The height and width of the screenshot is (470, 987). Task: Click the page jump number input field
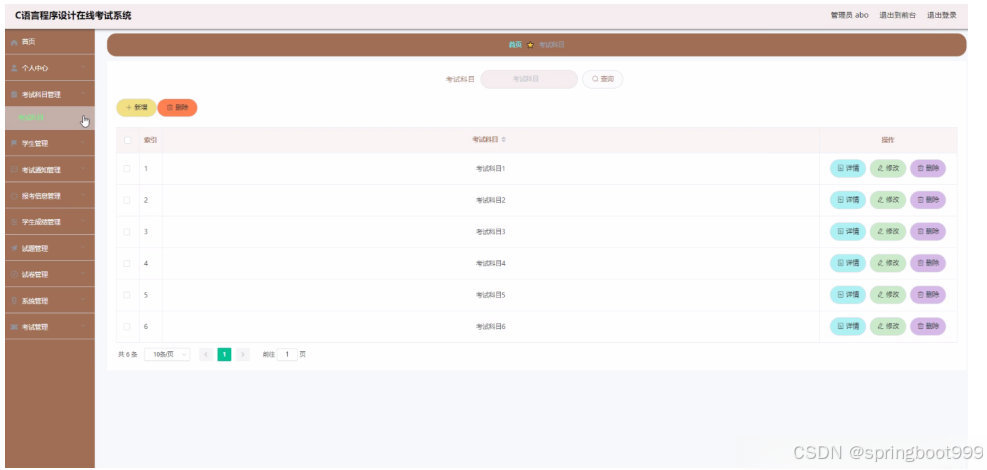287,354
